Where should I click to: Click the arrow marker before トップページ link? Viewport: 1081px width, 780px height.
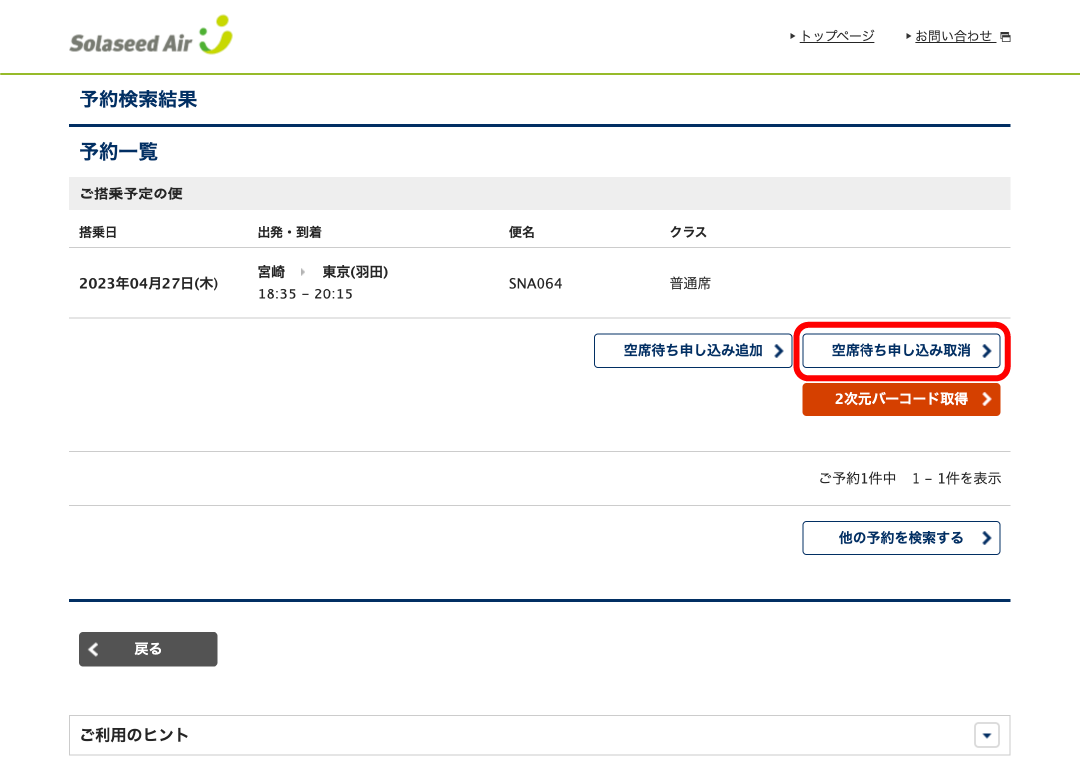(x=791, y=35)
